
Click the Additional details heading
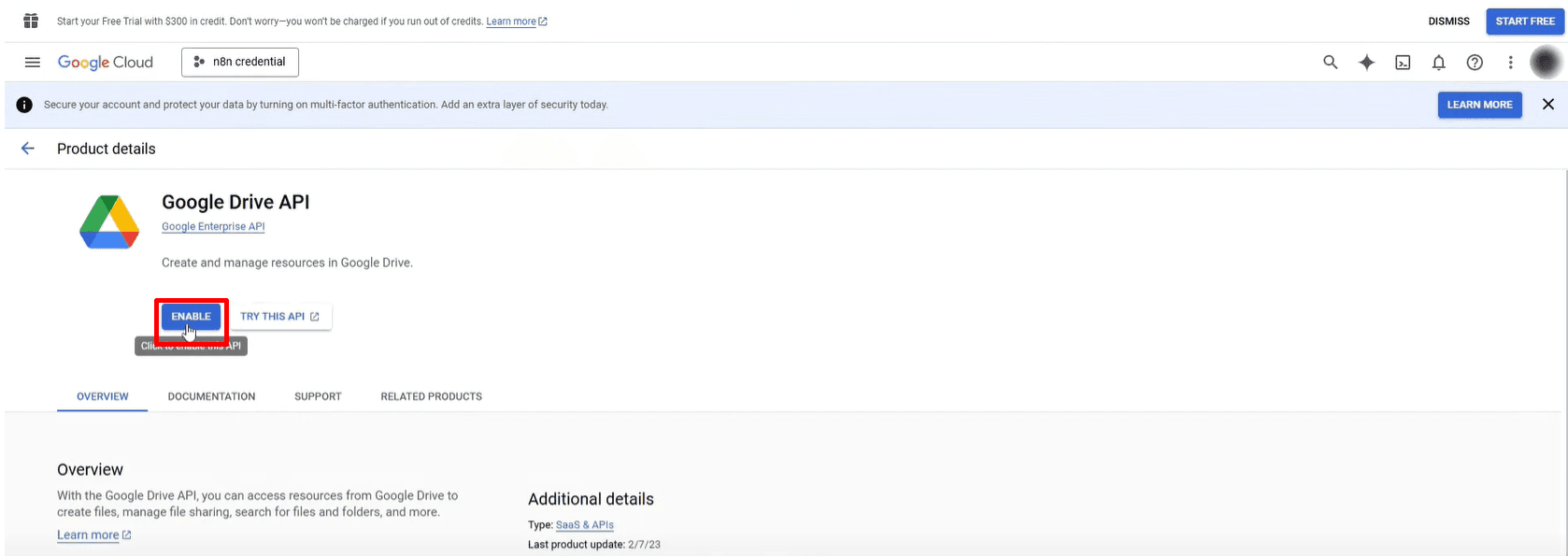[x=591, y=499]
